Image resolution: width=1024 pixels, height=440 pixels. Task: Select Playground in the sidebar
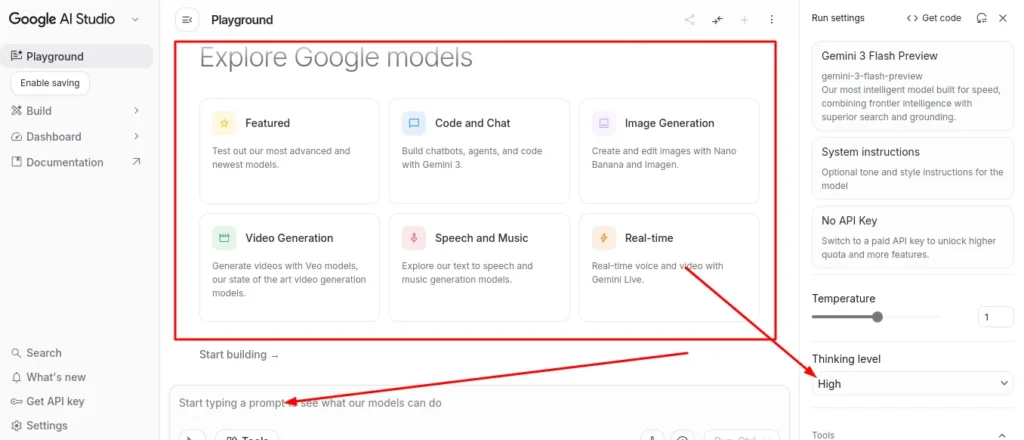pyautogui.click(x=76, y=56)
